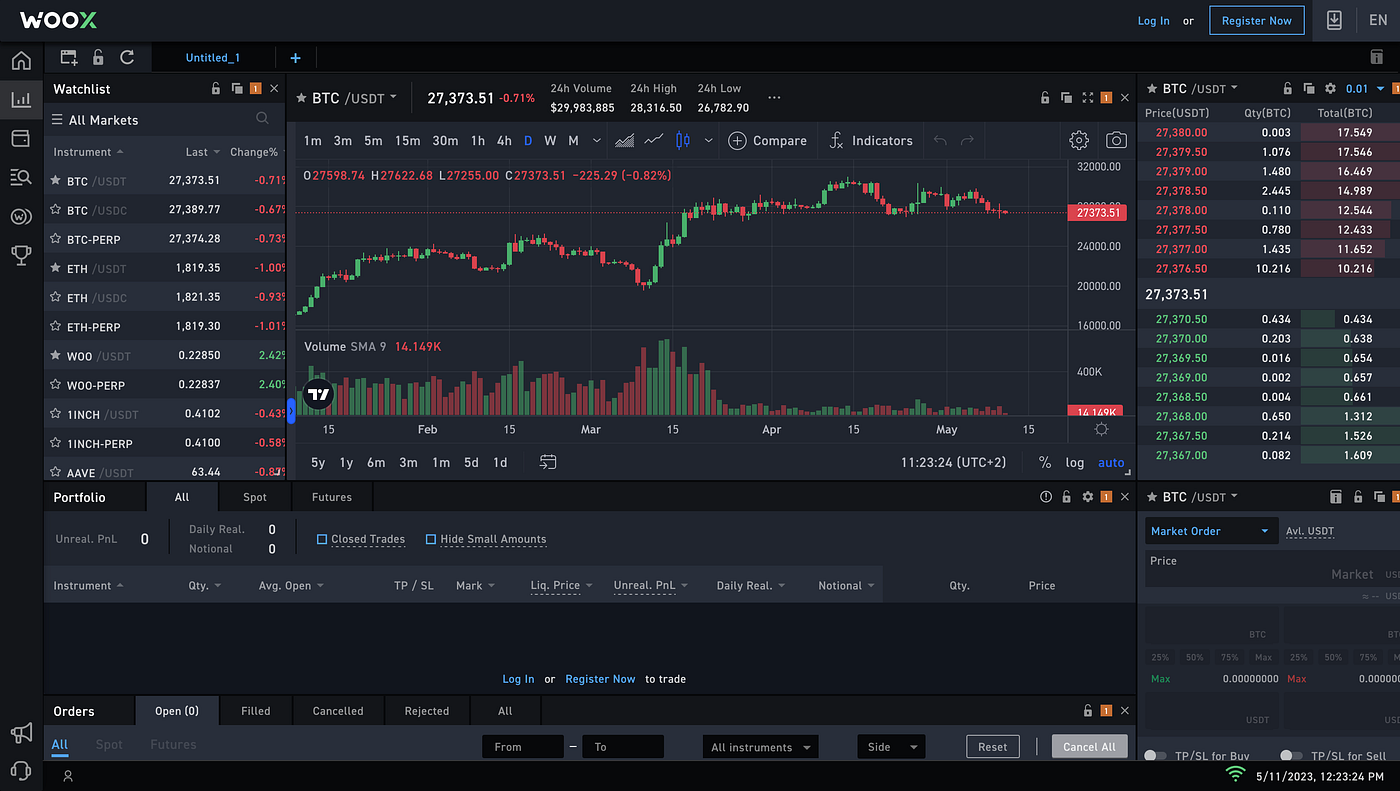Pop out the Watchlist panel
Screen dimensions: 1400x791
pos(237,89)
